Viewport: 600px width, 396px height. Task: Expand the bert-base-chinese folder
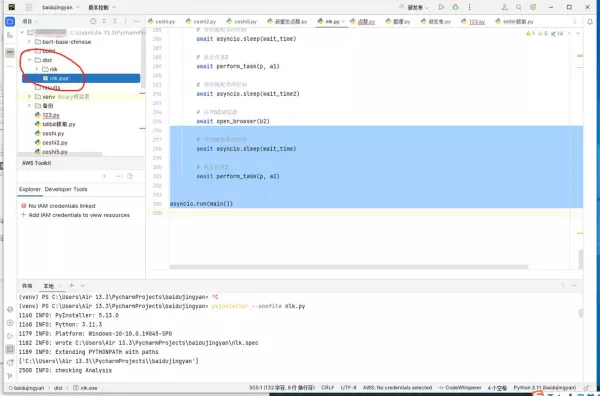point(29,41)
